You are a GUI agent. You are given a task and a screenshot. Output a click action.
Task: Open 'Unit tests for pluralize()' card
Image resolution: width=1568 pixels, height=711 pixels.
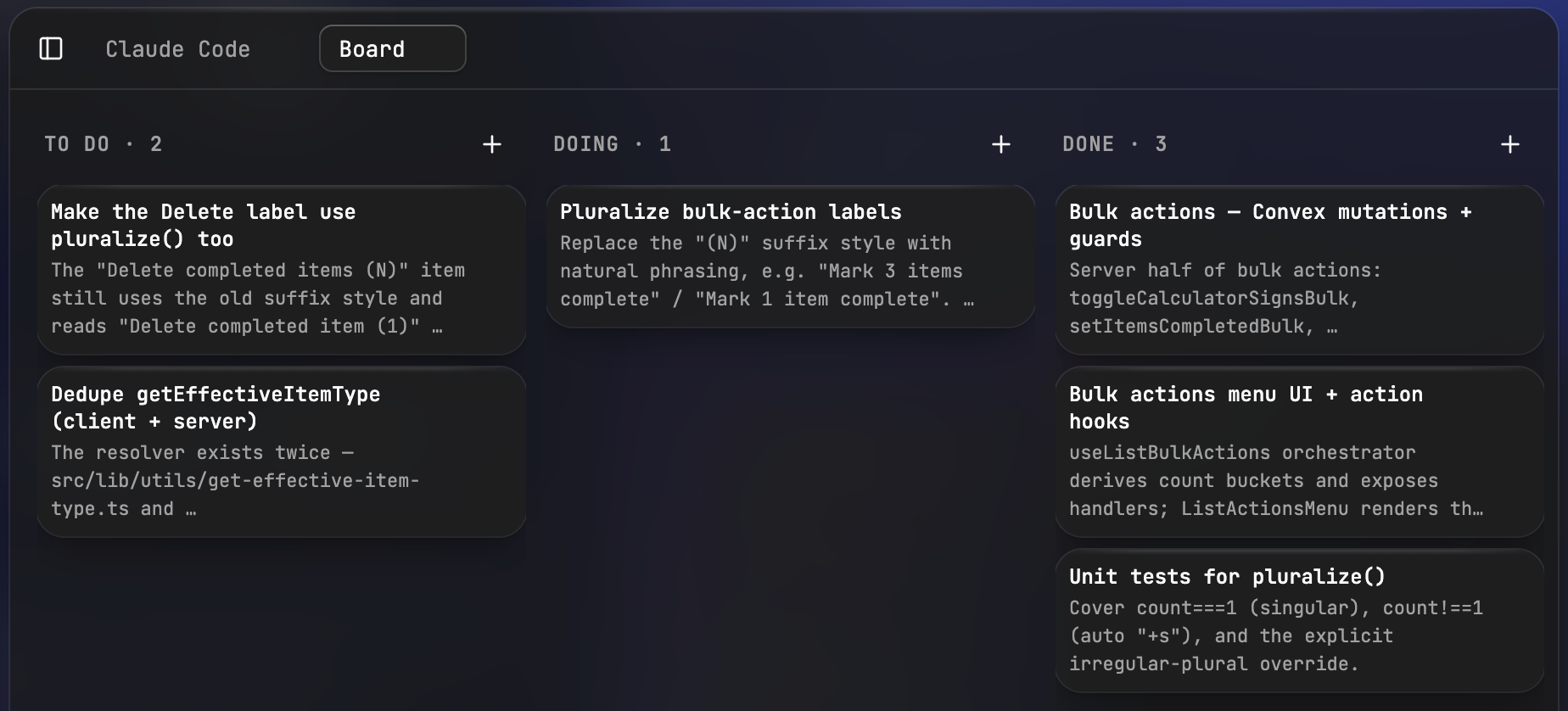click(1300, 621)
